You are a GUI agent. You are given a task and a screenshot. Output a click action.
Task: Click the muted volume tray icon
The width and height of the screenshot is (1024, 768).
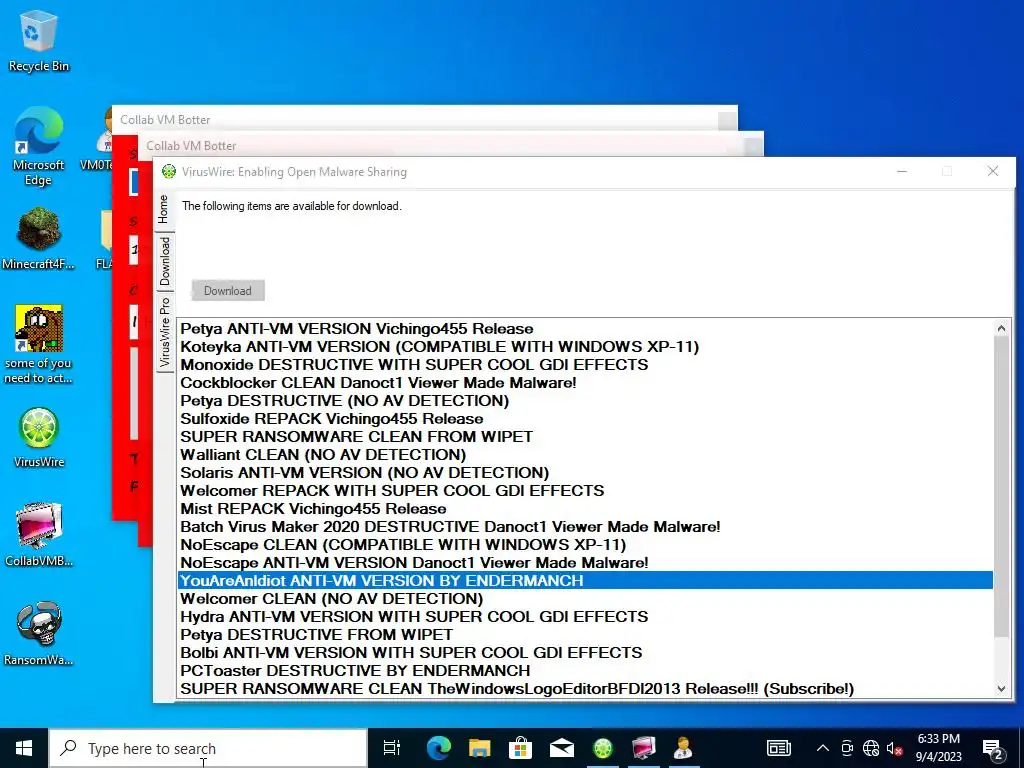pos(895,748)
